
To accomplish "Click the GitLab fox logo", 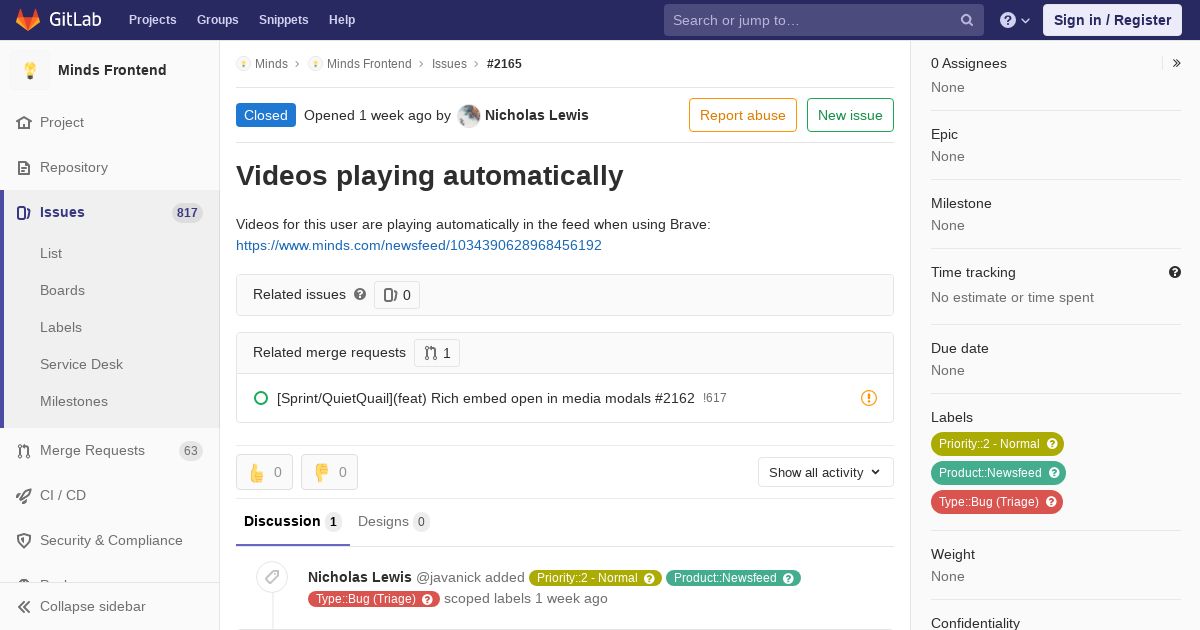I will click(x=28, y=19).
